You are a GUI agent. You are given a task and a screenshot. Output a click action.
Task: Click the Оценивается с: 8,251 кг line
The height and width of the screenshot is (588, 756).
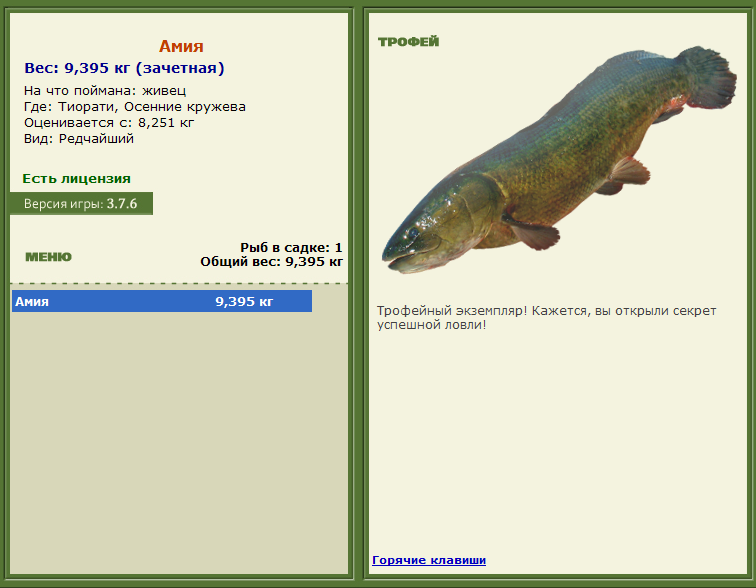109,123
